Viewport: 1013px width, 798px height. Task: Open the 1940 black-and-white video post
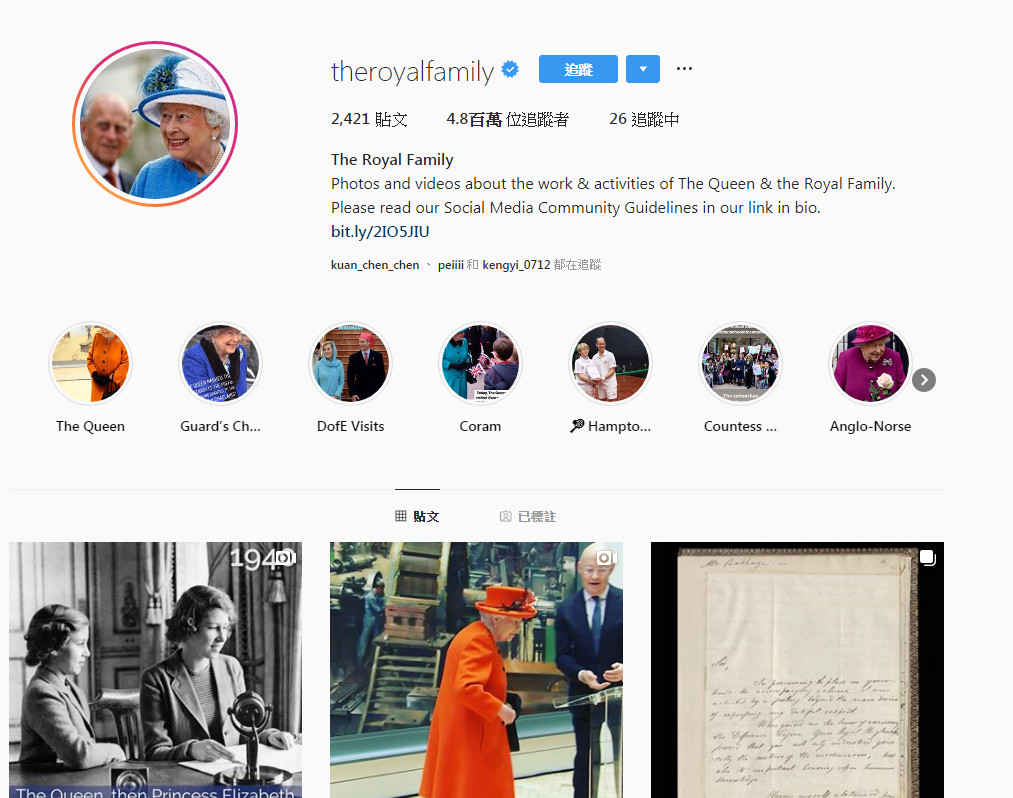pos(155,670)
